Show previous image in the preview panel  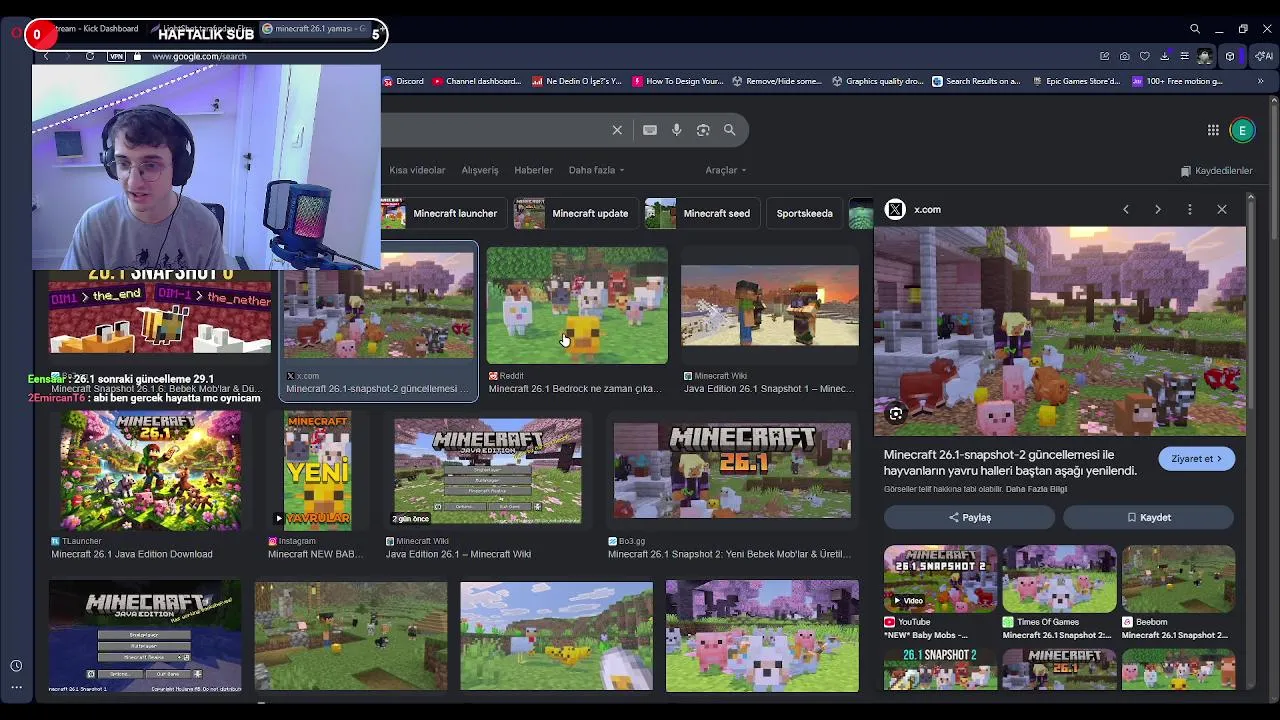pyautogui.click(x=1126, y=209)
